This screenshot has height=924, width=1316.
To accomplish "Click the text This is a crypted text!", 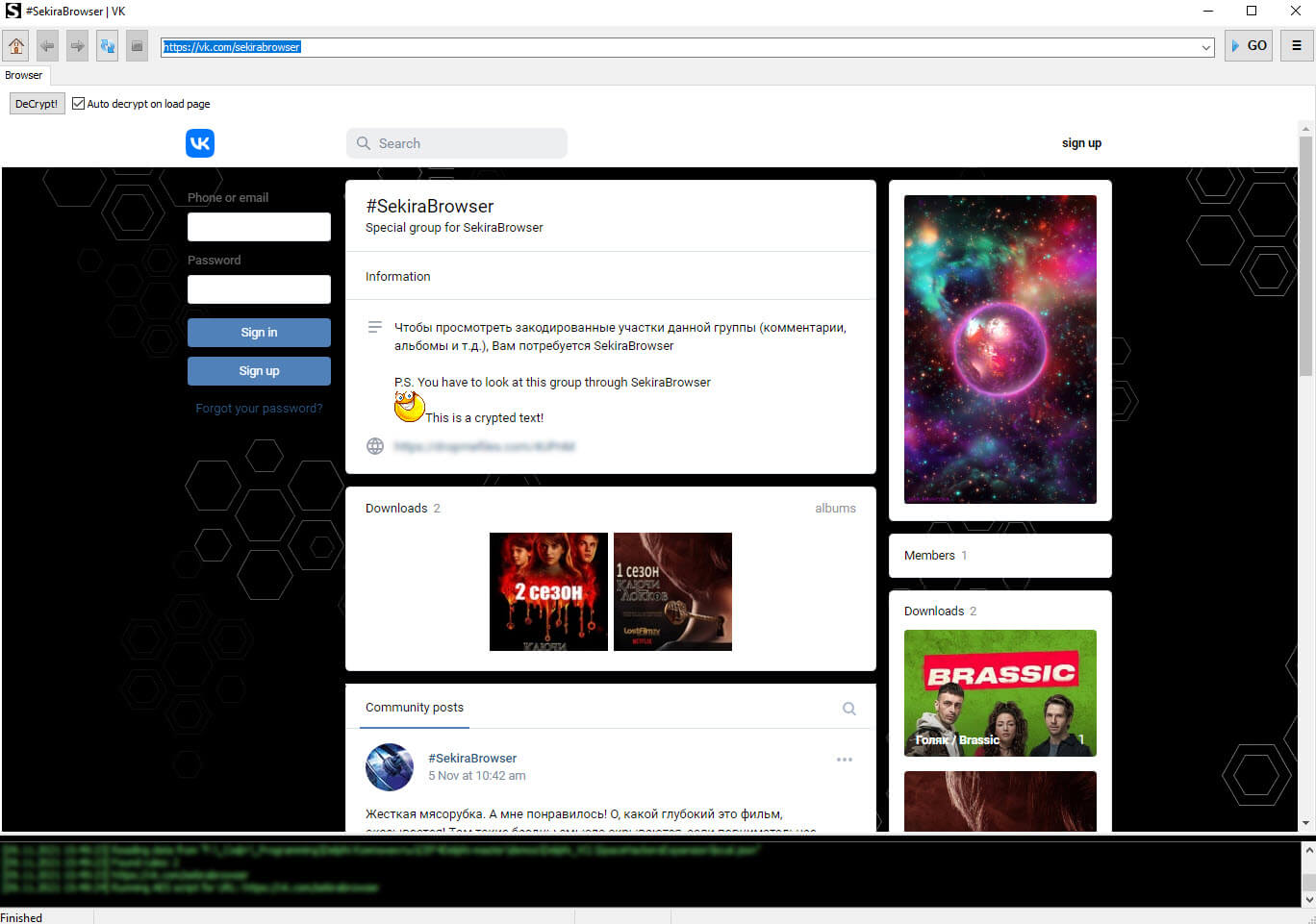I will click(x=485, y=418).
